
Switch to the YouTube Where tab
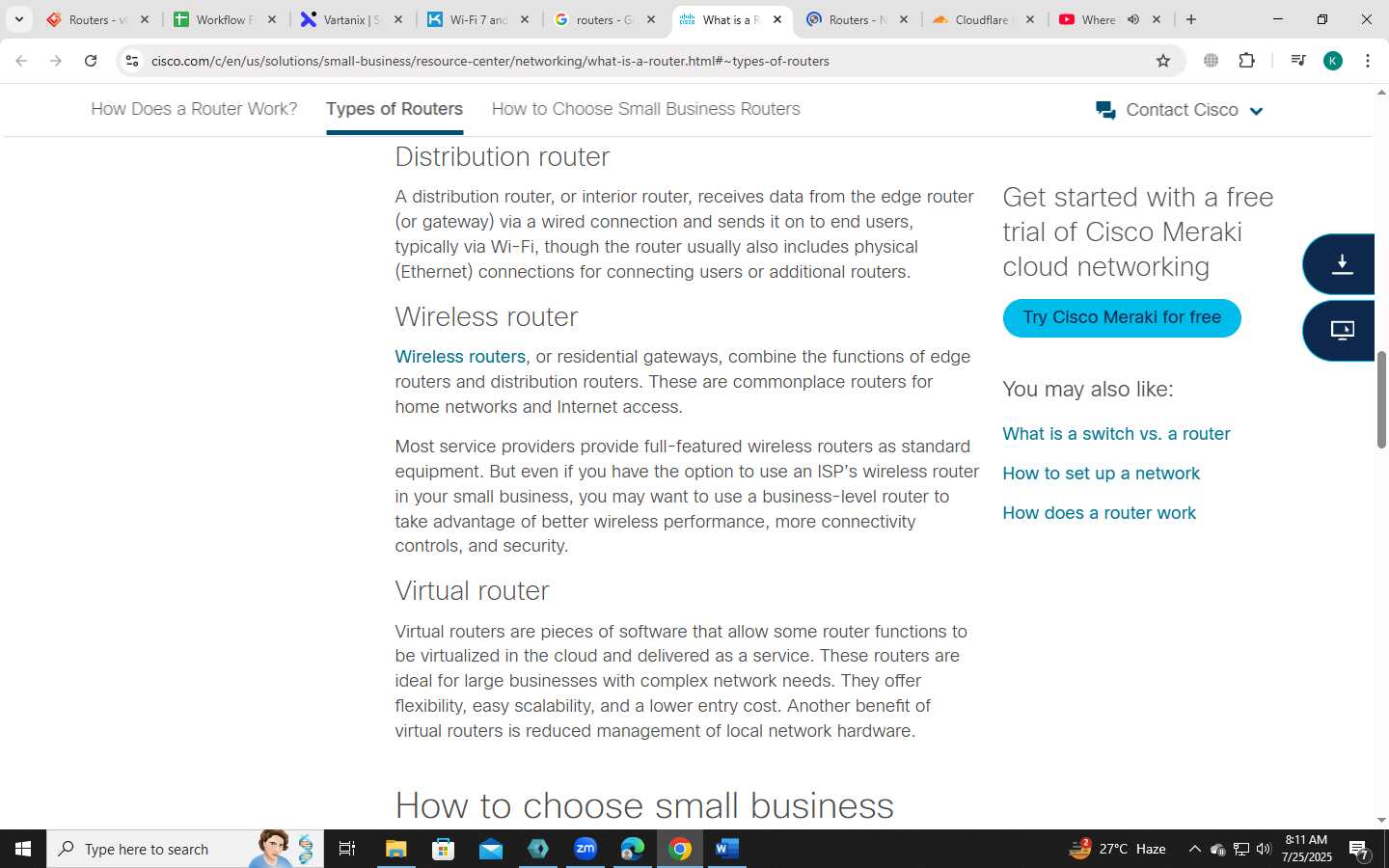tap(1109, 19)
